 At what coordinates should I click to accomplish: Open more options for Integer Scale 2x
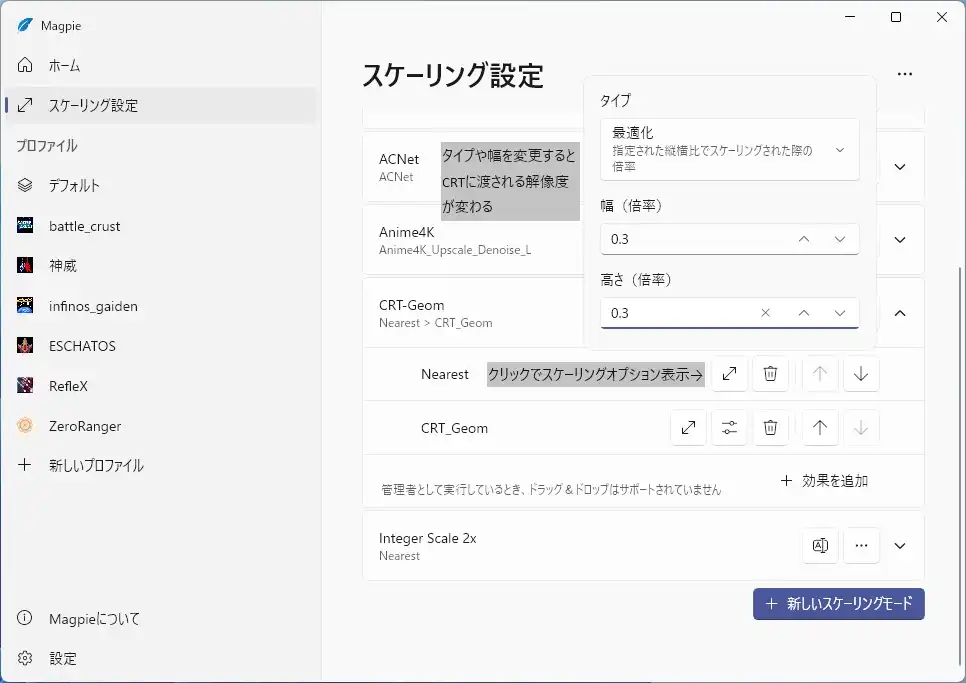(x=861, y=546)
